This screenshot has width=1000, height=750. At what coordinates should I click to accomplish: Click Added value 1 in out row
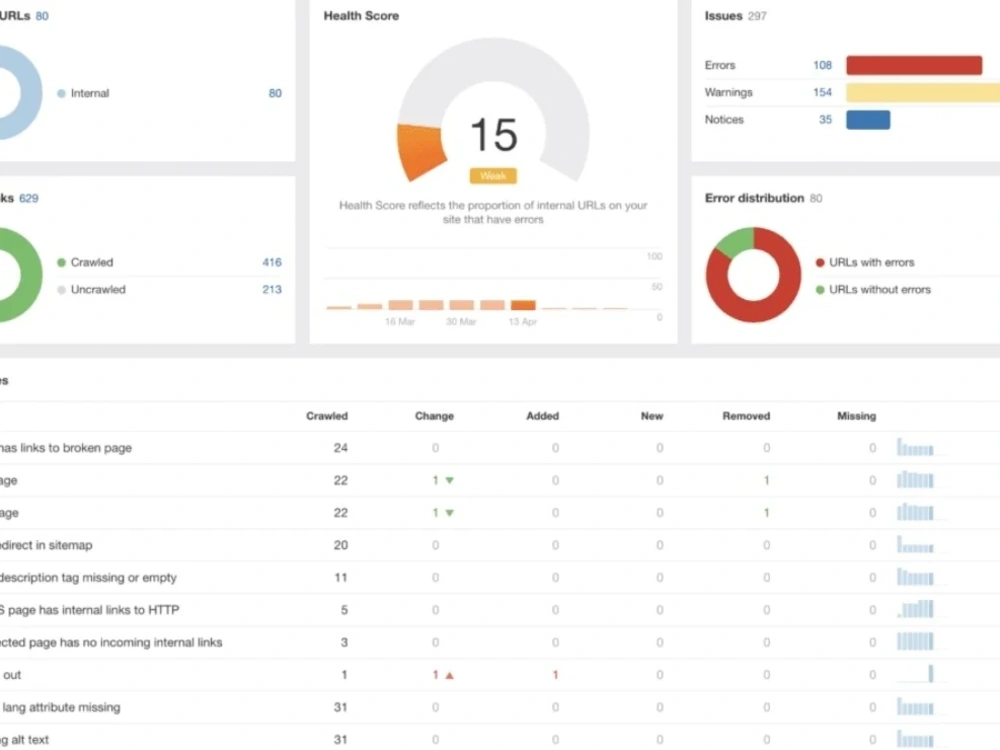coord(555,675)
